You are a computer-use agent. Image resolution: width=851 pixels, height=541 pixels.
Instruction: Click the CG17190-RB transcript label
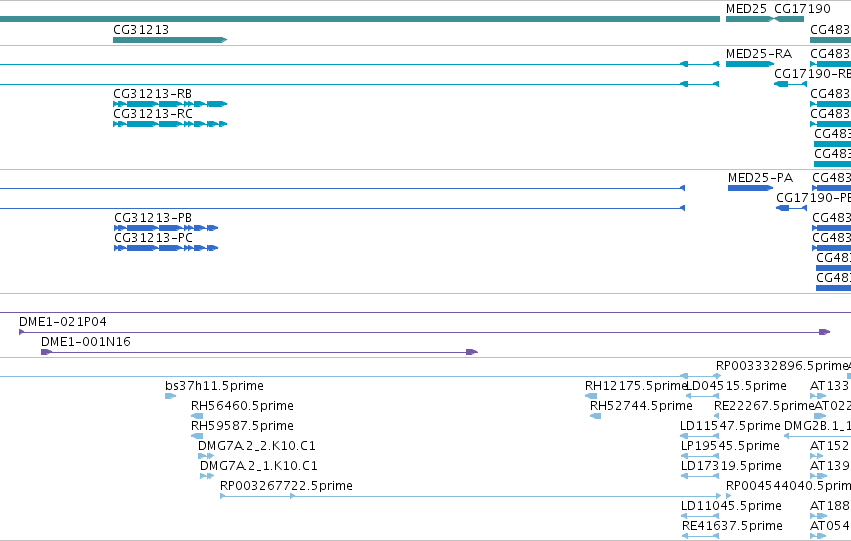[x=812, y=74]
